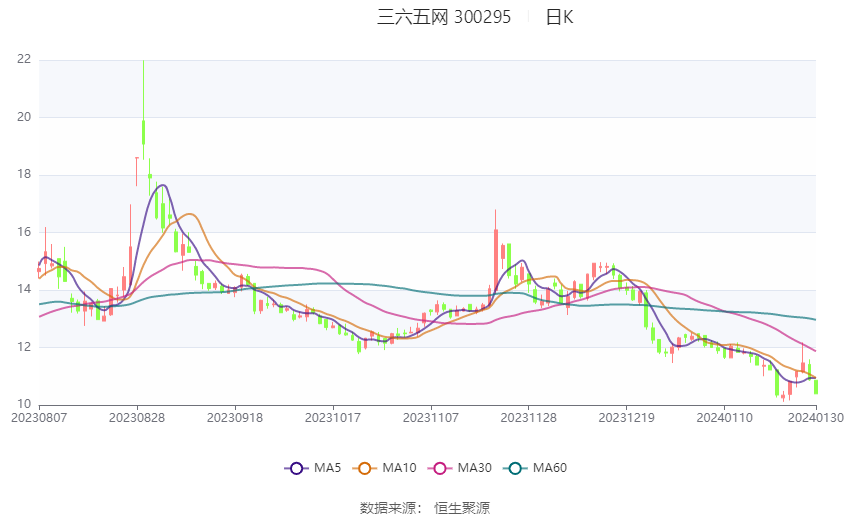Click y-axis value 10

click(24, 404)
